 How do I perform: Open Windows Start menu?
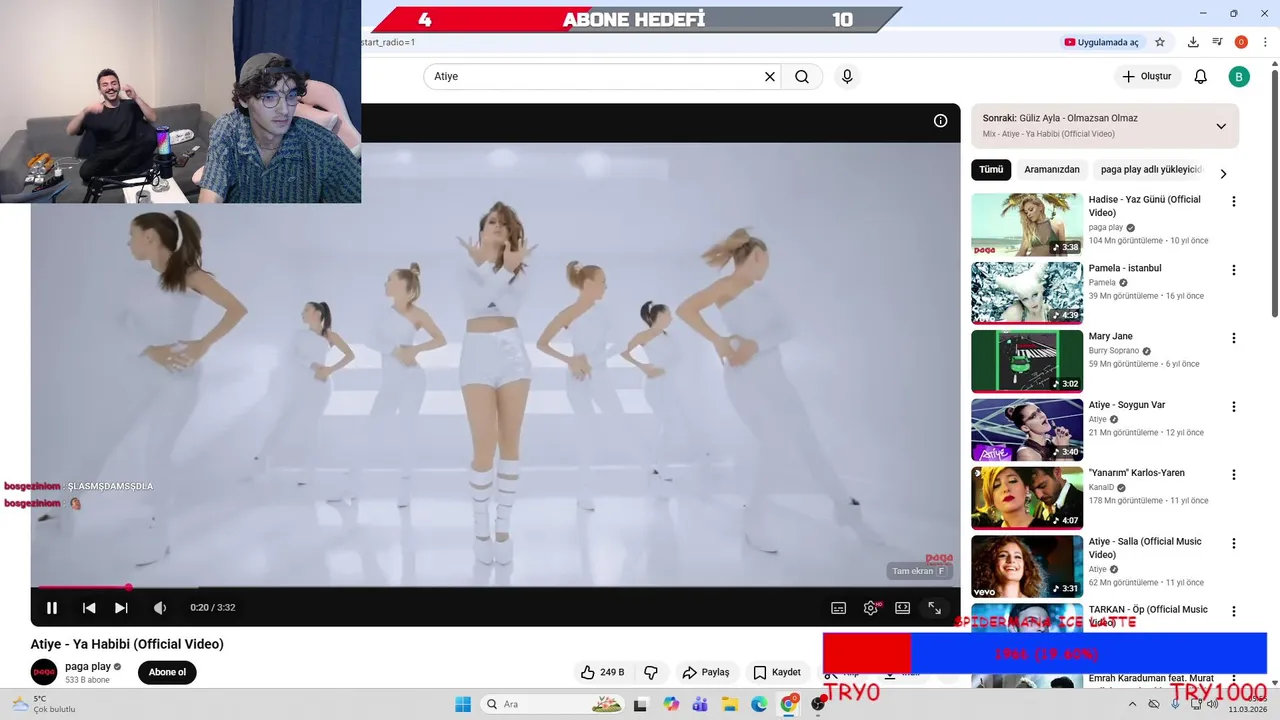coord(463,704)
